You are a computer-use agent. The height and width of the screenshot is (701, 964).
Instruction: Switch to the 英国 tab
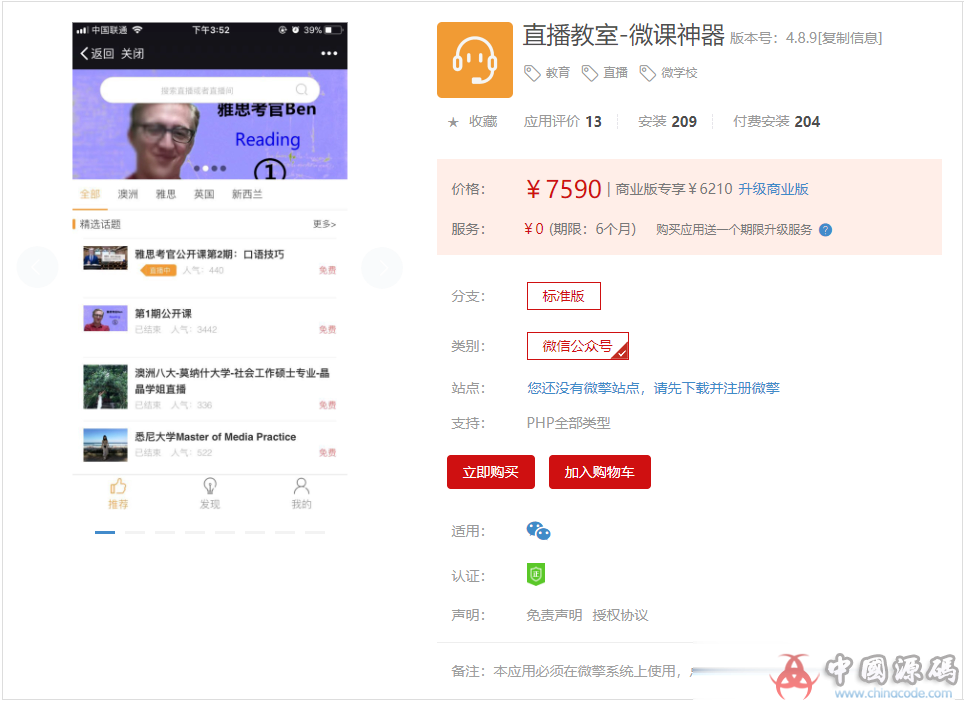204,194
